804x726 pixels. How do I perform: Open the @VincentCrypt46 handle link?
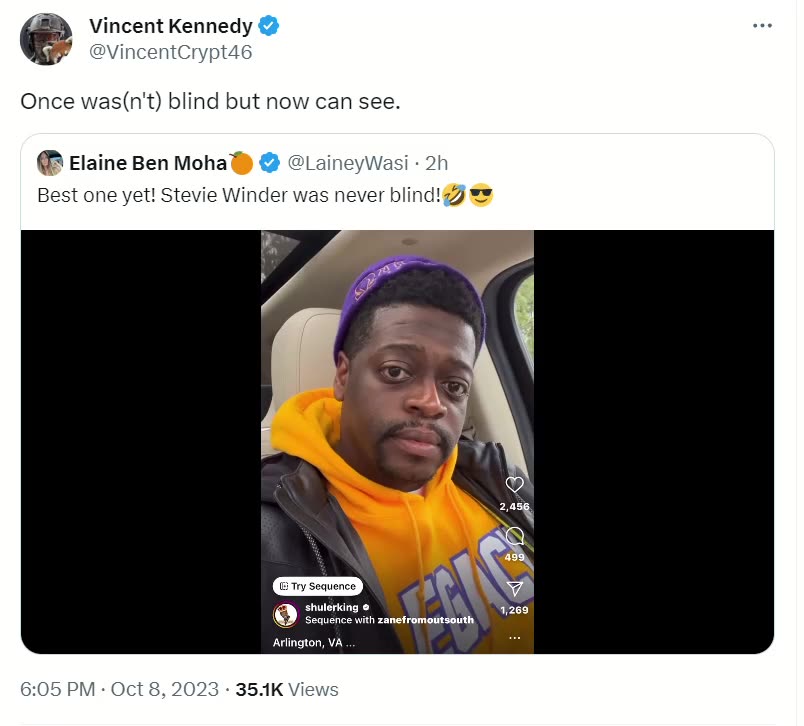point(171,53)
